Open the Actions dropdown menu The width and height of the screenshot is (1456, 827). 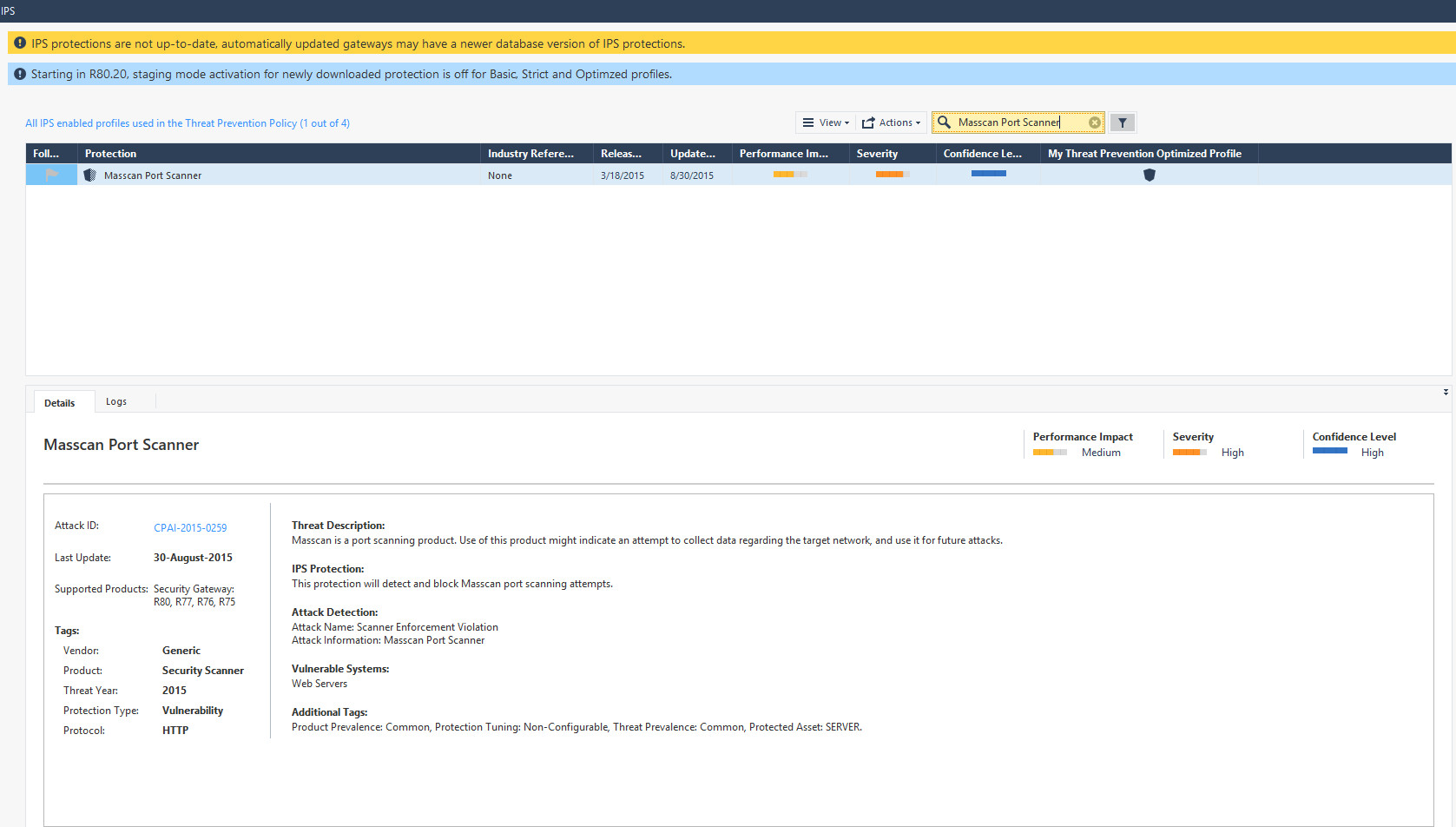tap(892, 122)
